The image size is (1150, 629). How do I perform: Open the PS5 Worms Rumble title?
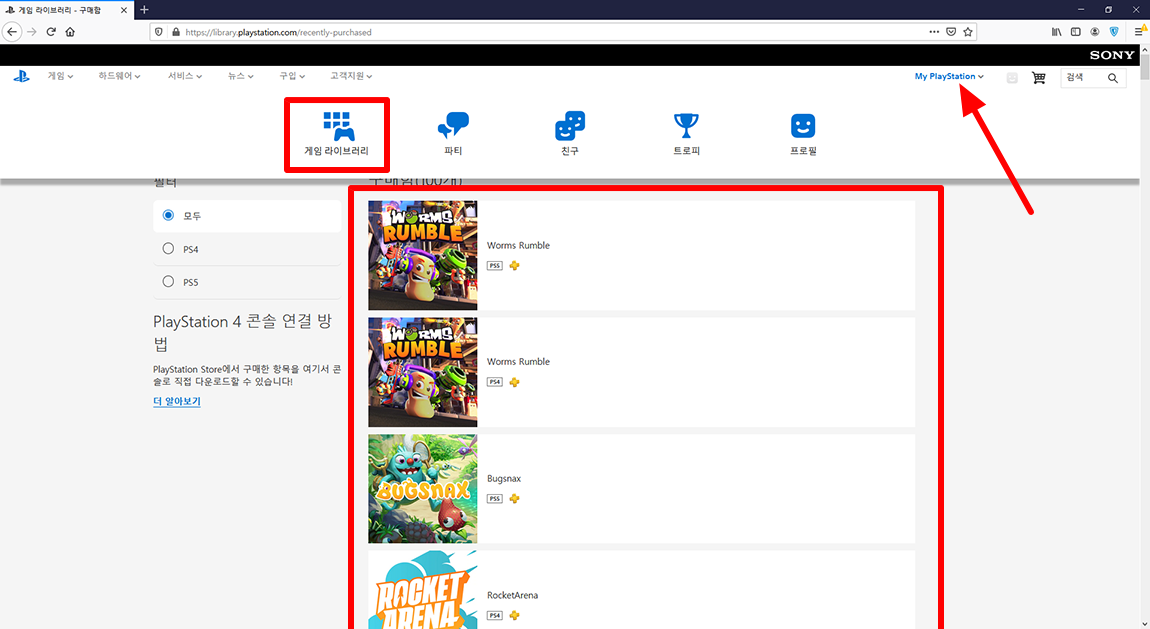pyautogui.click(x=518, y=246)
